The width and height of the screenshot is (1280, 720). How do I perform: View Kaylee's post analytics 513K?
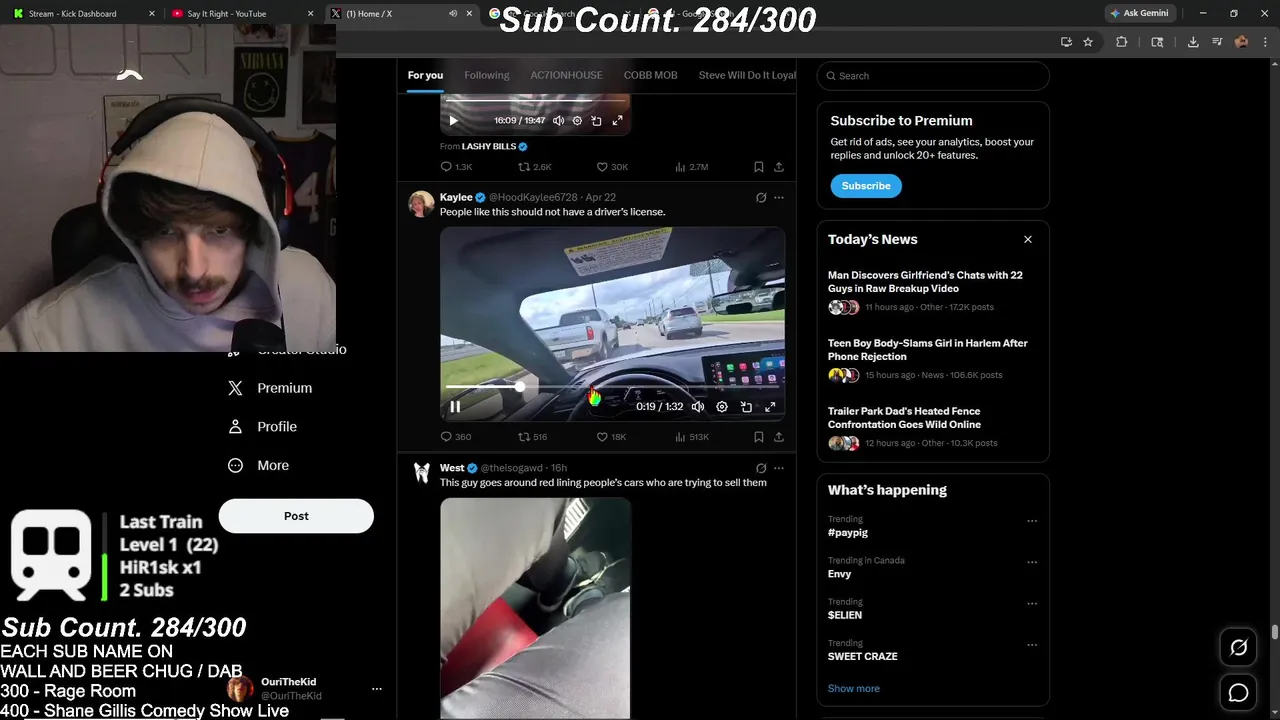click(692, 437)
